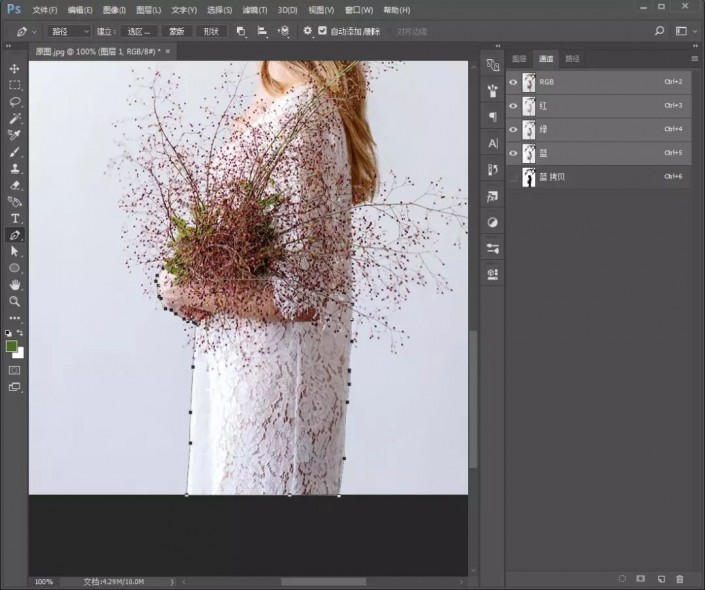Click the 蒙版 button
This screenshot has height=590, width=705.
coord(176,31)
